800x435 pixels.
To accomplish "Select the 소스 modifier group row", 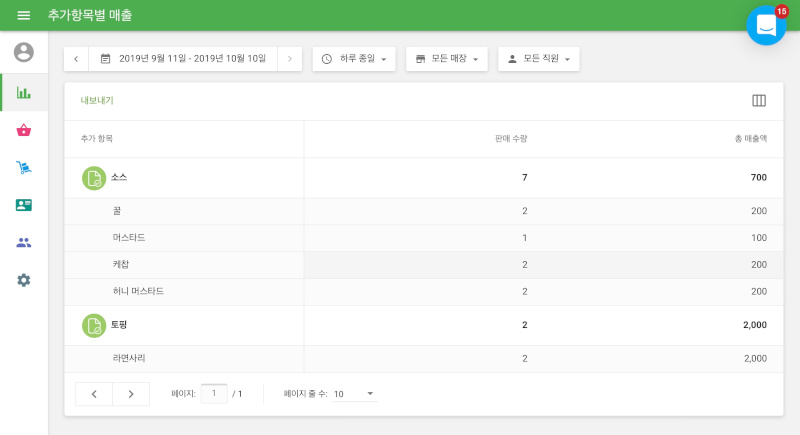I will coord(118,178).
